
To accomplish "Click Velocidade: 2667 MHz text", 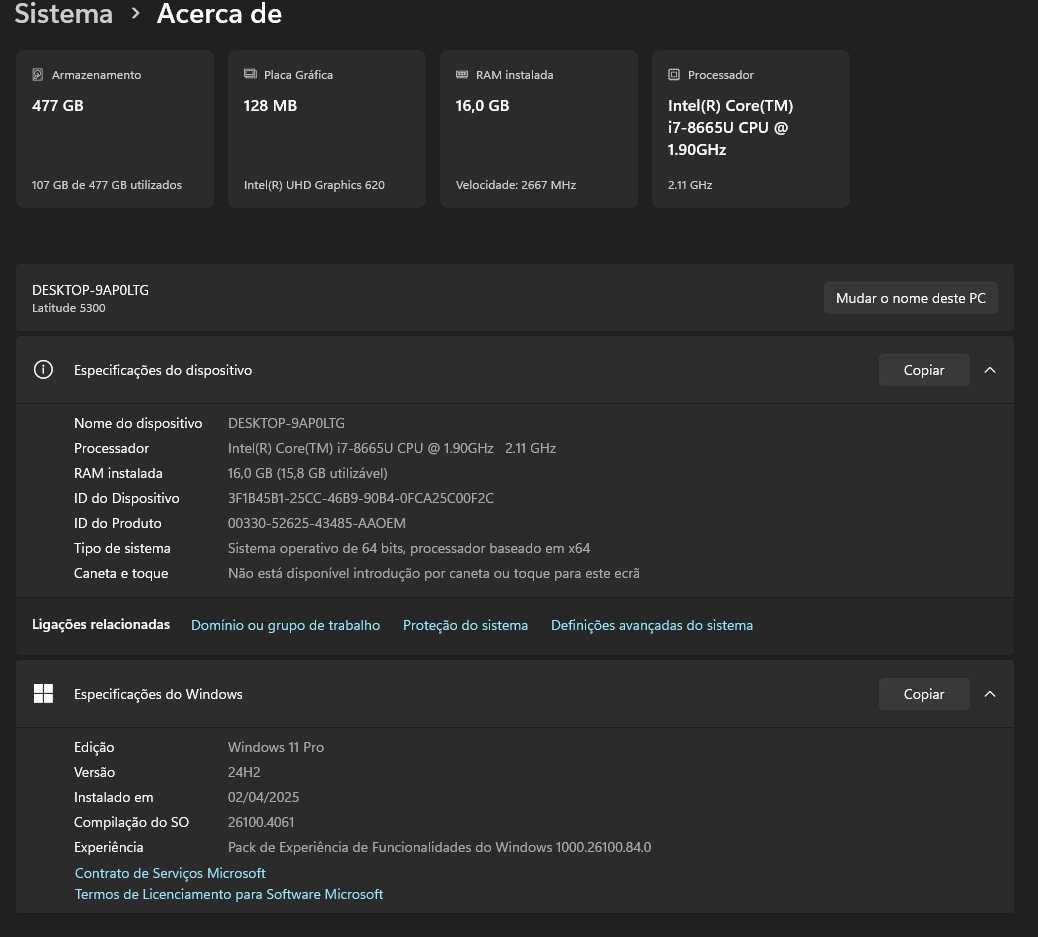I will coord(516,185).
